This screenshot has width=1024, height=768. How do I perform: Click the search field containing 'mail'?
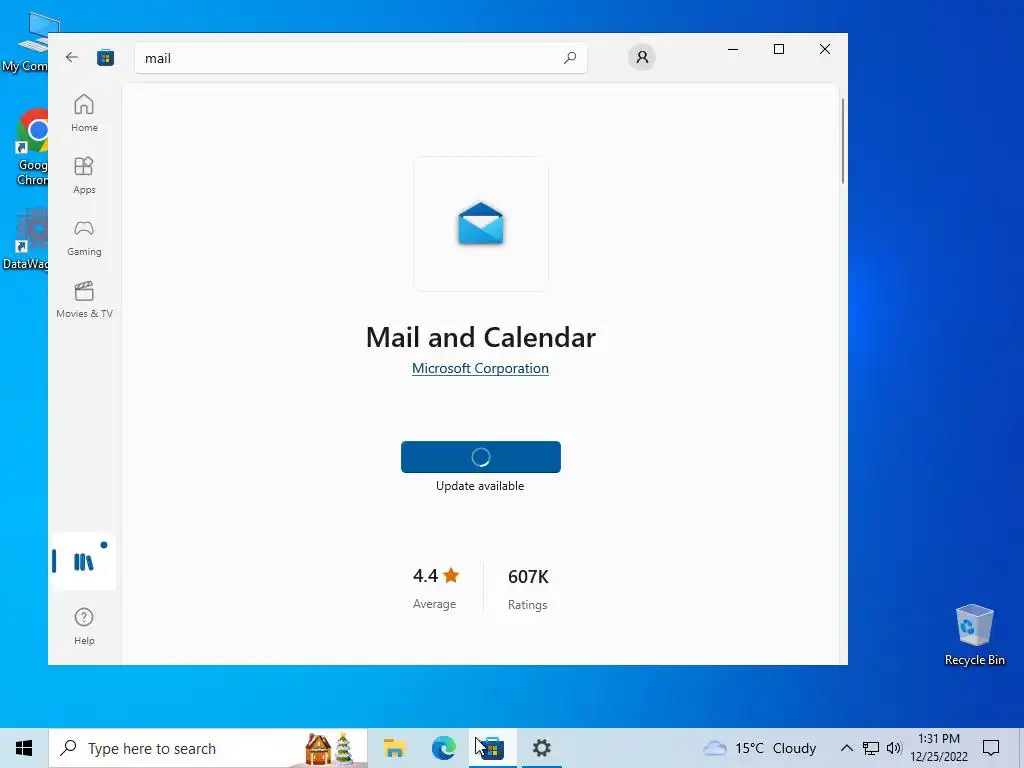(x=360, y=58)
